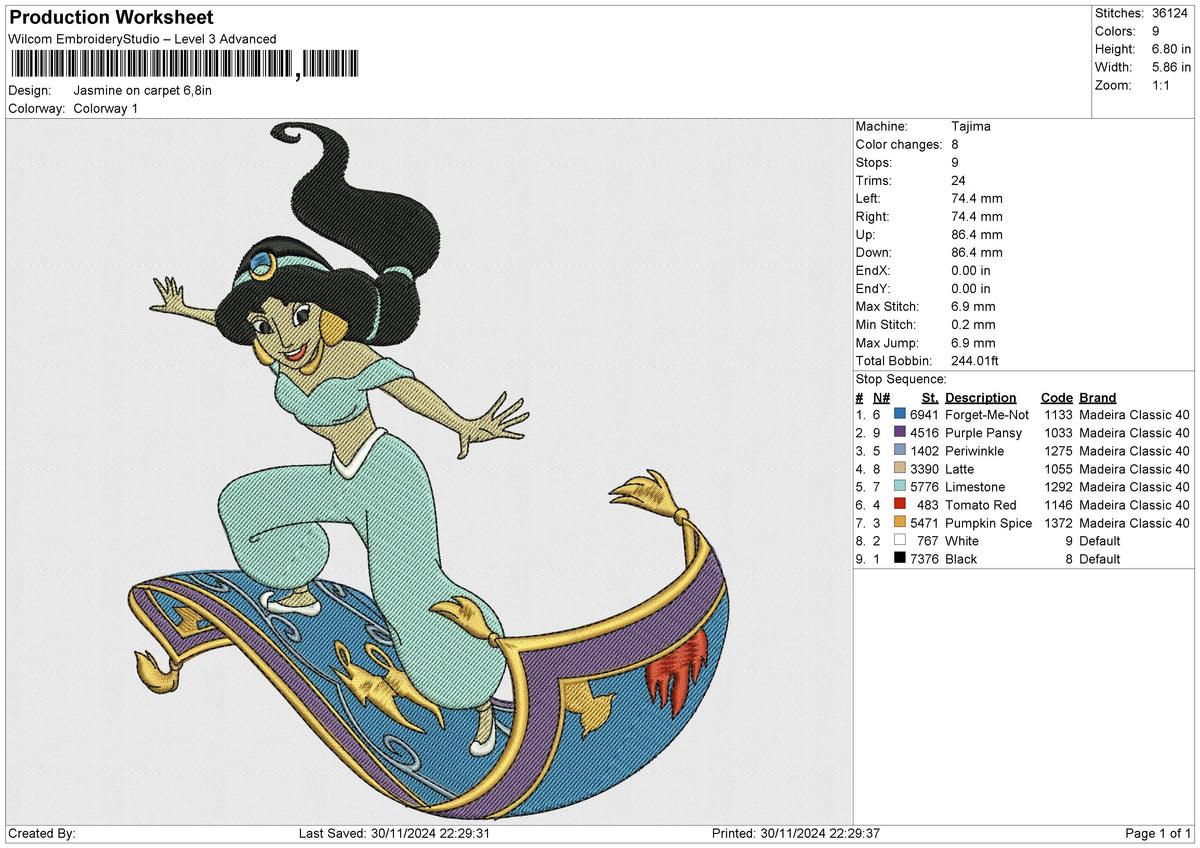
Task: Click the 'Up:' value '86.4 mm'
Action: [977, 234]
